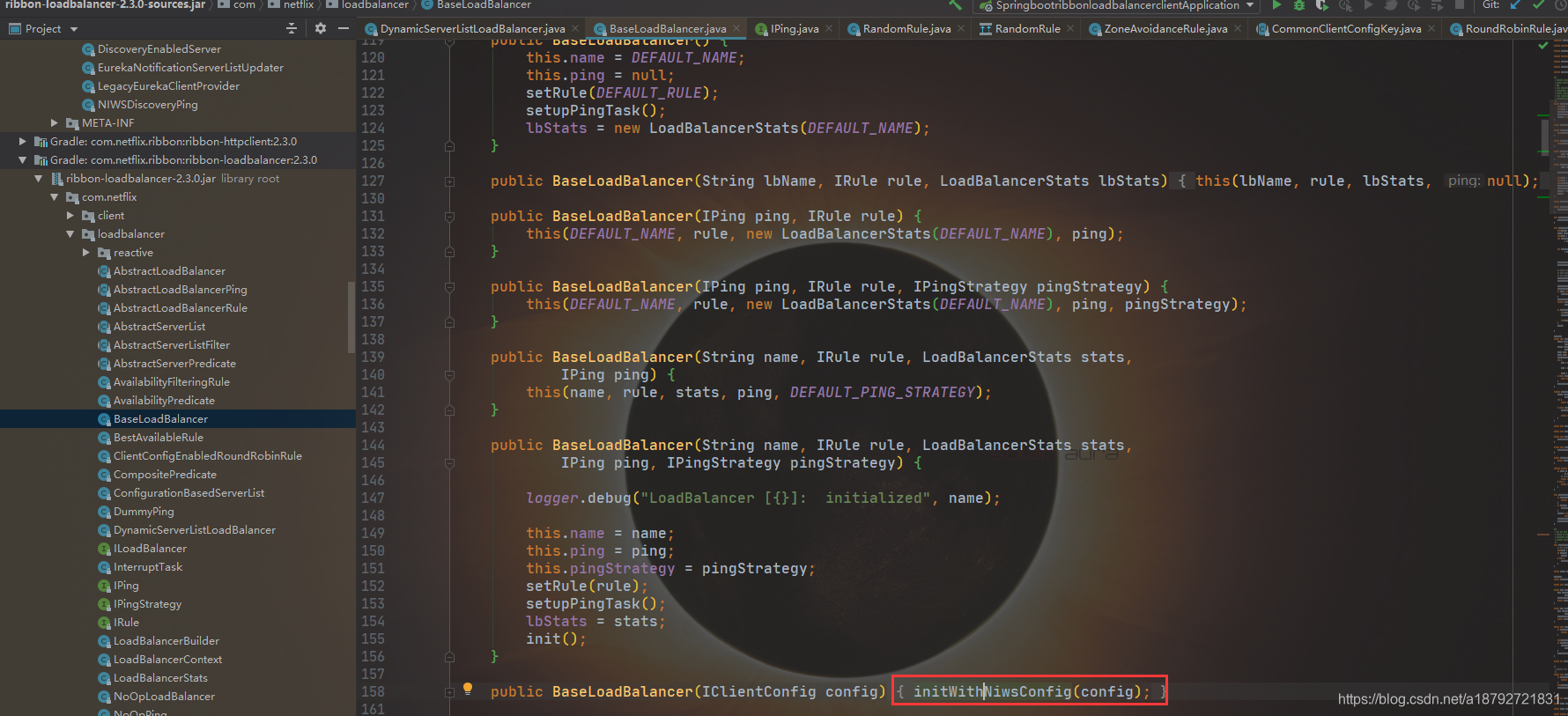This screenshot has width=1568, height=716.
Task: Update project via Git blue arrow
Action: [x=1515, y=5]
